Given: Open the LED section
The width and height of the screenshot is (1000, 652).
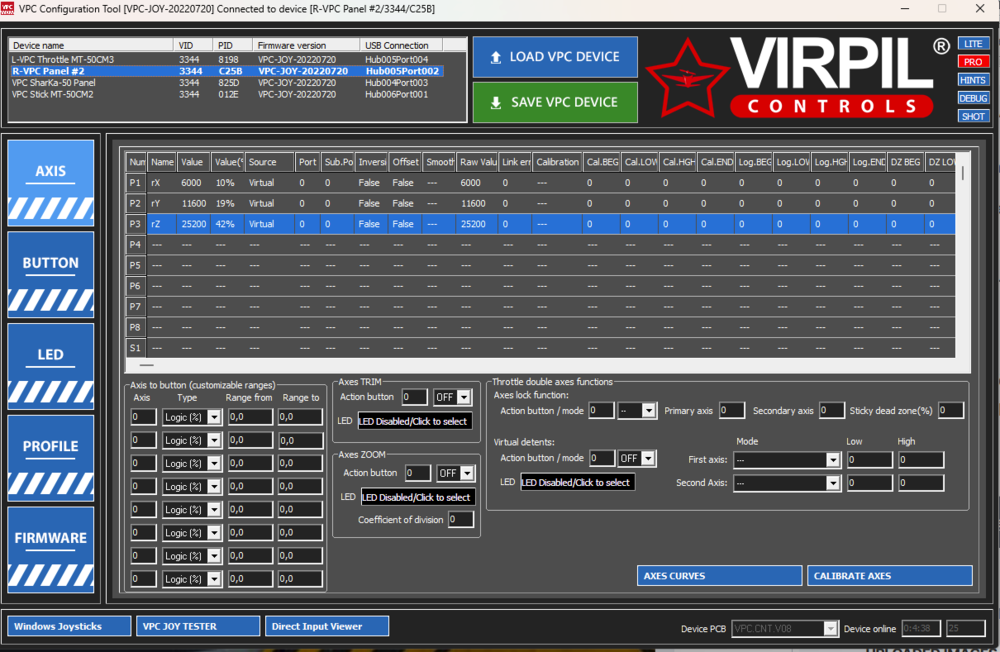Looking at the screenshot, I should click(51, 367).
